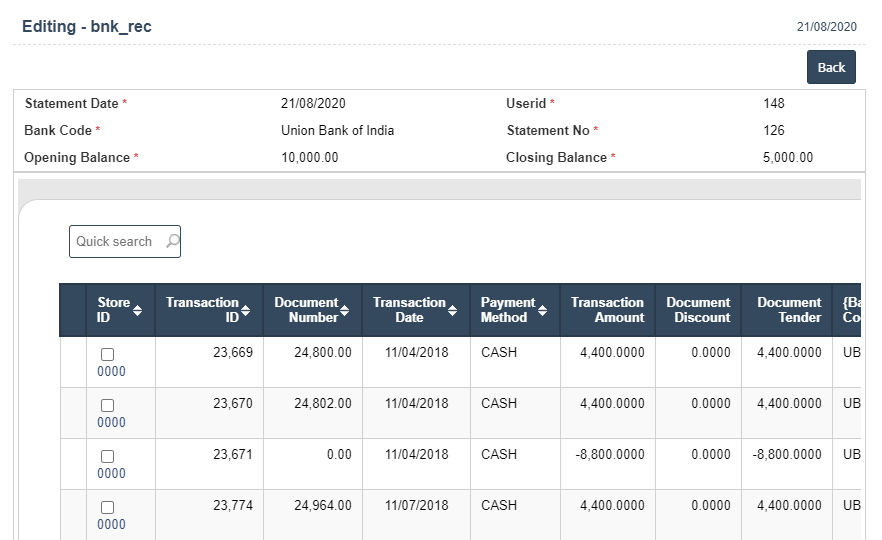The width and height of the screenshot is (882, 540).
Task: Tick the checkbox for transaction 23,671
Action: 107,456
